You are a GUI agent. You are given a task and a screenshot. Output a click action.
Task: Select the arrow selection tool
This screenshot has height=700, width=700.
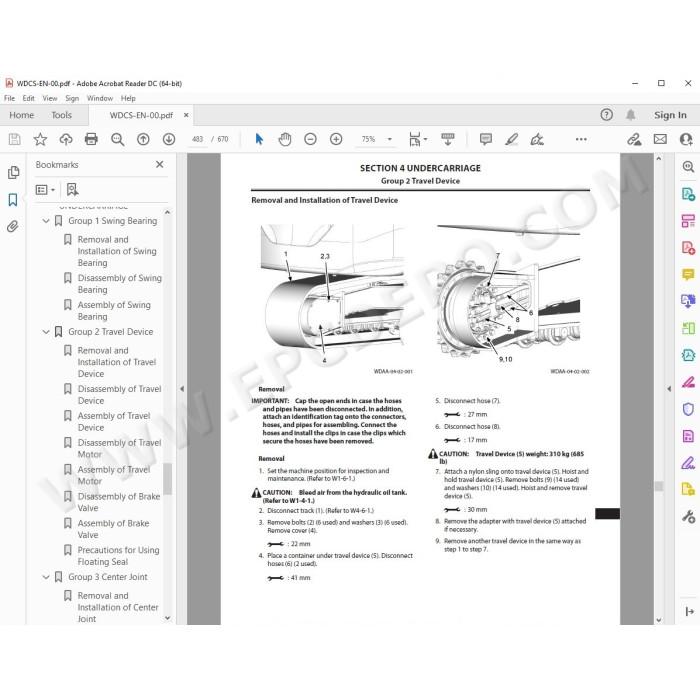click(x=259, y=139)
